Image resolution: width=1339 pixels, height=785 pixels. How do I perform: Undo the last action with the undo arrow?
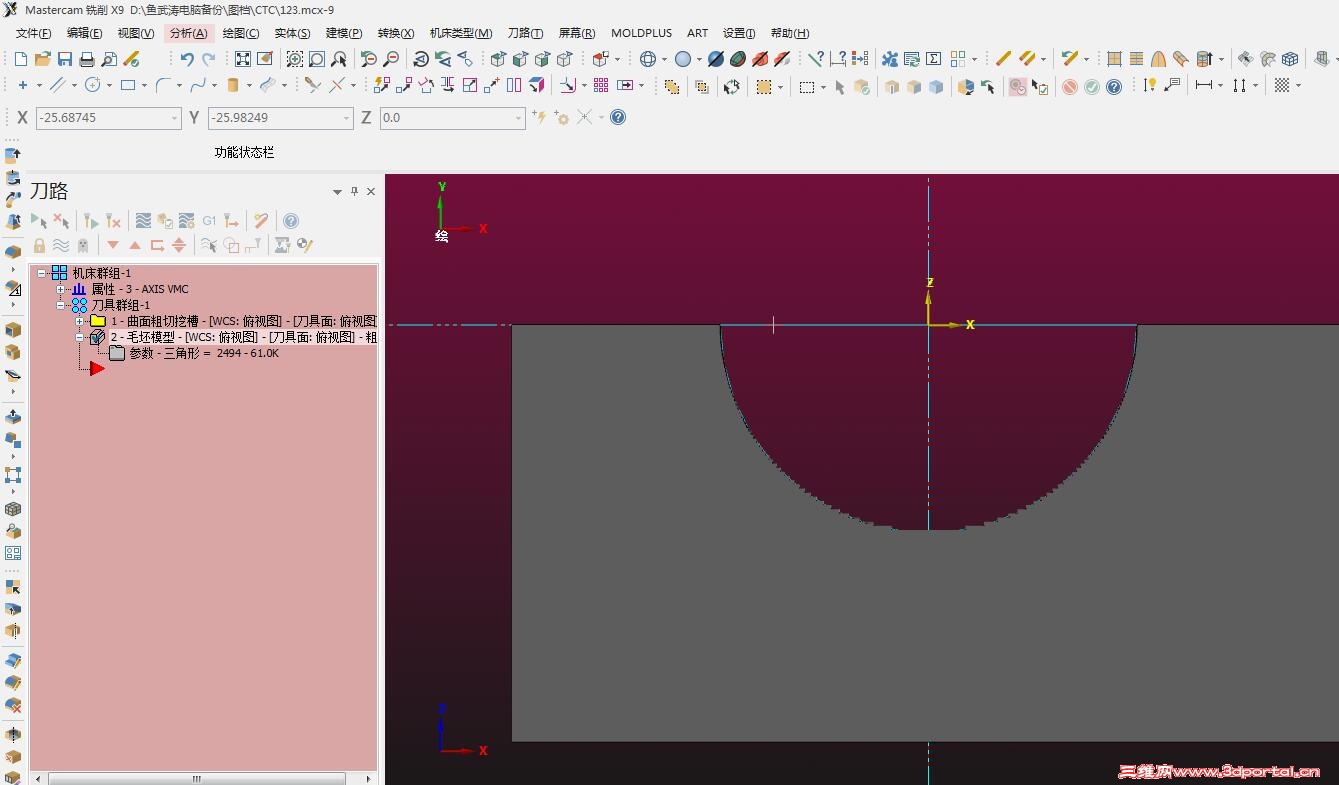pyautogui.click(x=187, y=59)
